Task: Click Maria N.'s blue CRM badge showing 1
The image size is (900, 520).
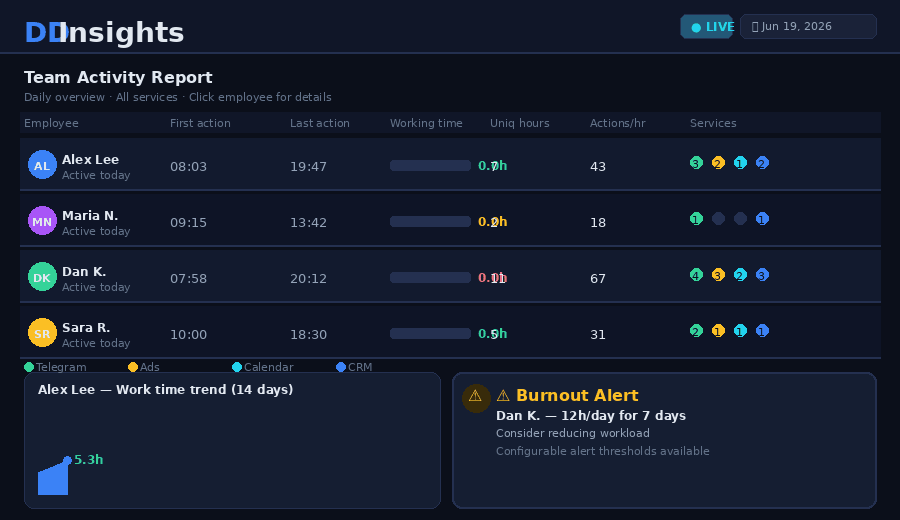Action: coord(762,219)
